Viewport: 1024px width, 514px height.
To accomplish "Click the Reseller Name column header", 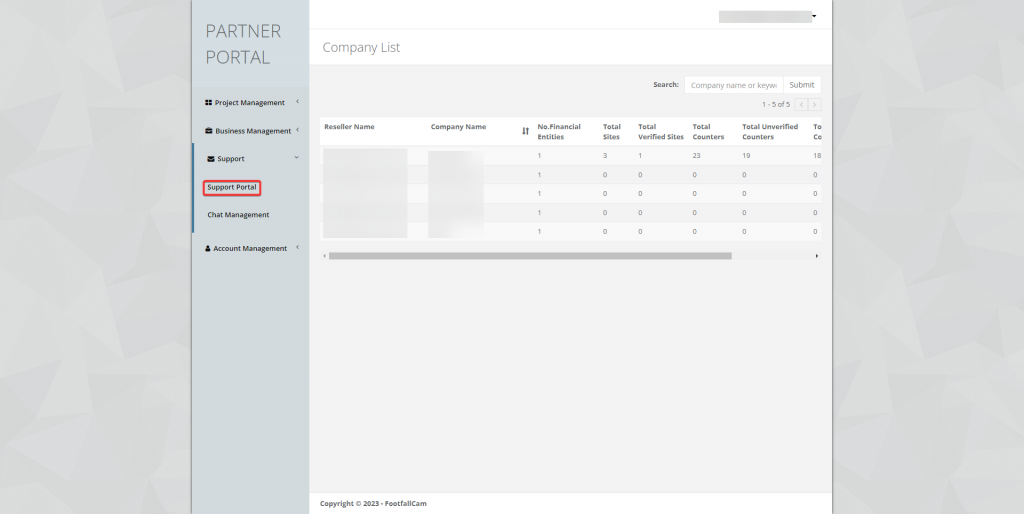I will coord(349,127).
